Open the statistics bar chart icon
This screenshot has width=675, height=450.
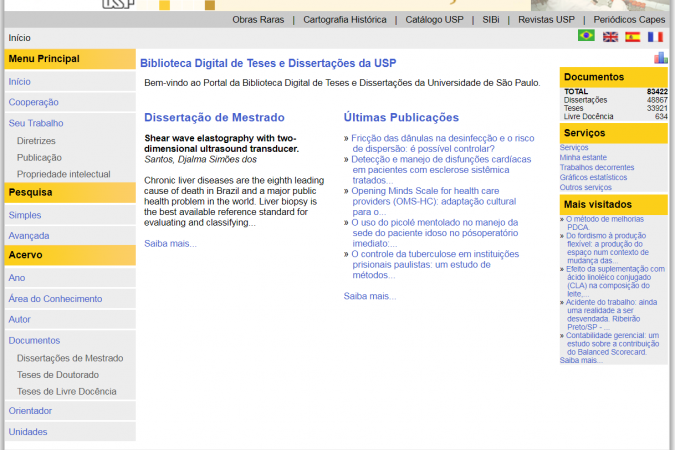coord(660,58)
